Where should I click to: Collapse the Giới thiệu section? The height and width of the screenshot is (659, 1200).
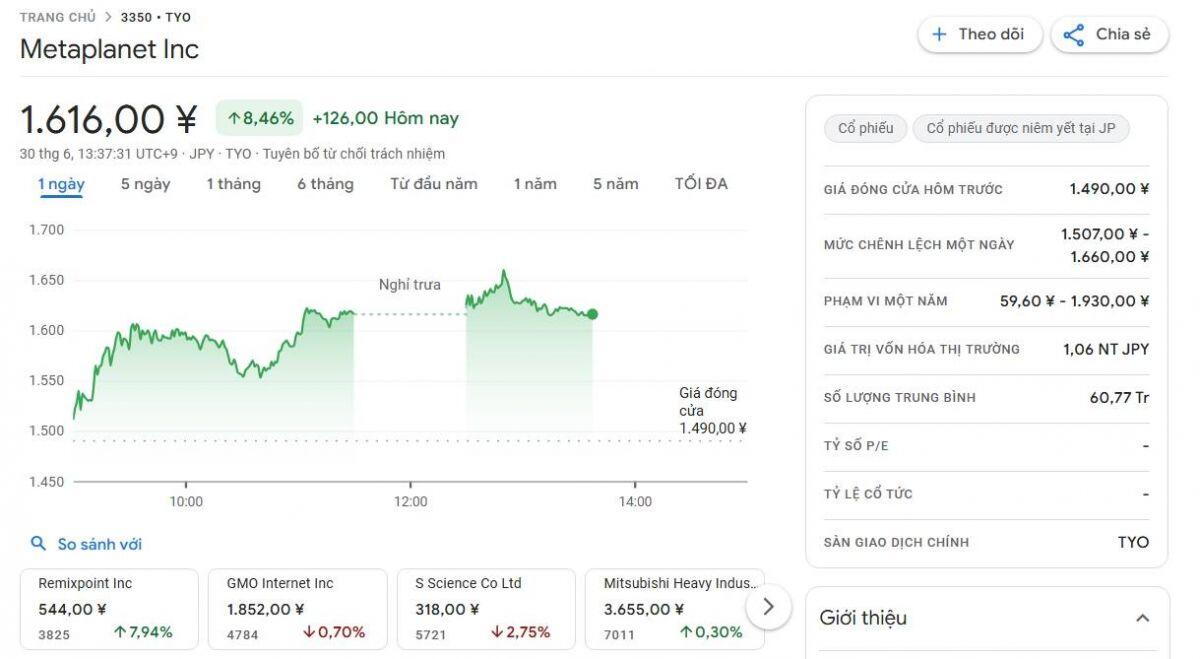coord(1142,618)
